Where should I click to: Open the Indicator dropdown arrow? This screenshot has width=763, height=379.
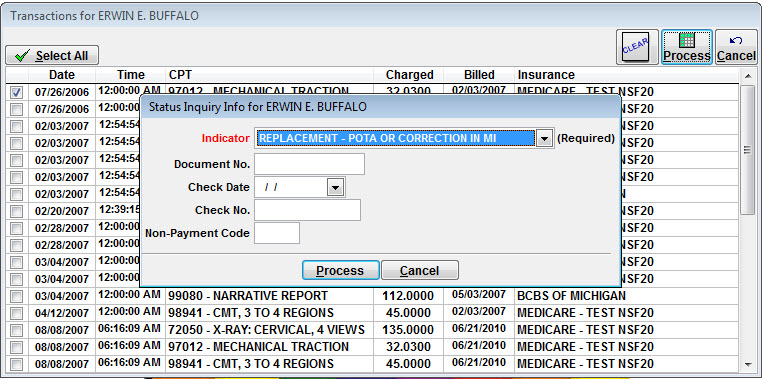544,139
